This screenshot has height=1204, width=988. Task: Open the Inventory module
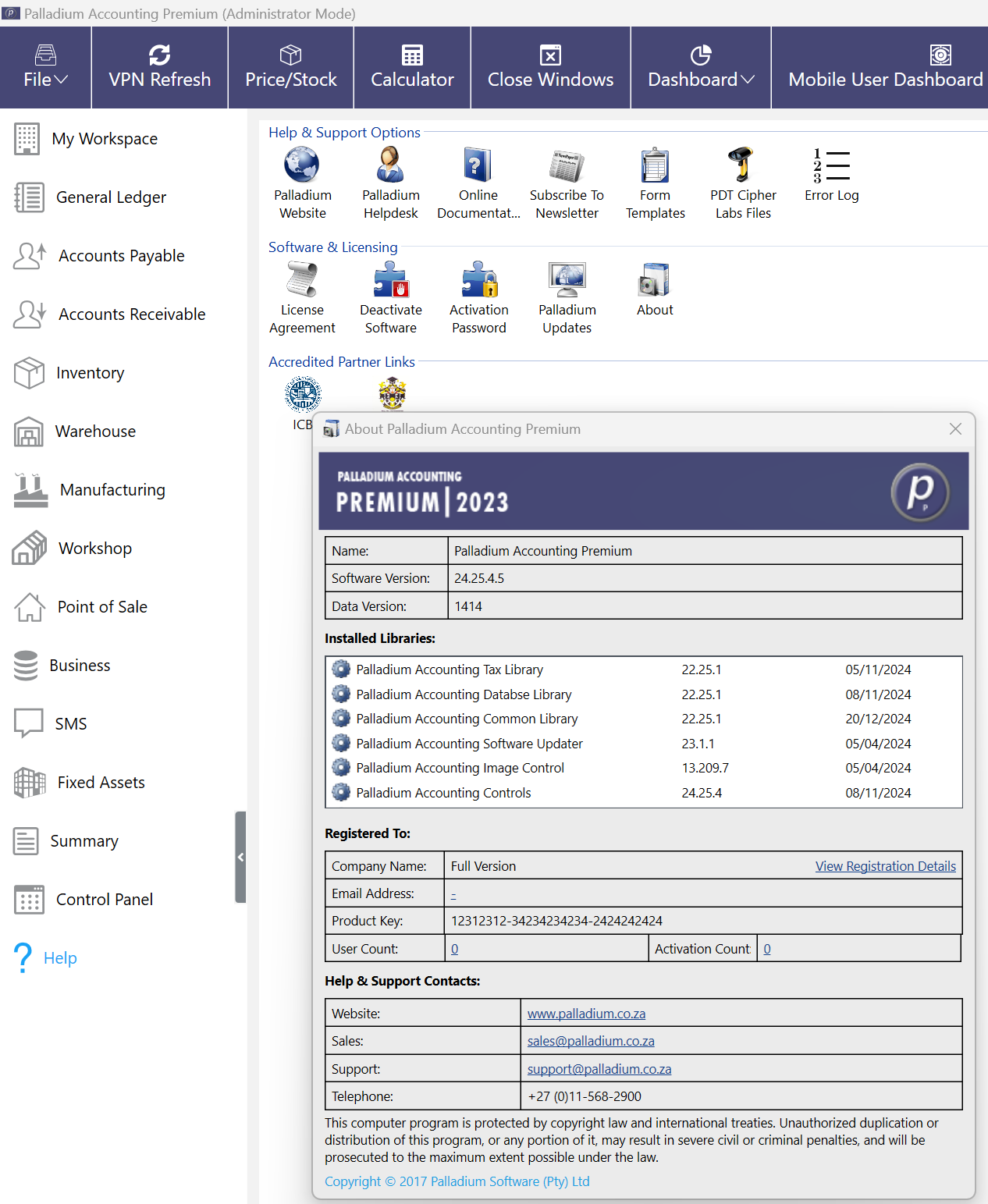[x=69, y=373]
